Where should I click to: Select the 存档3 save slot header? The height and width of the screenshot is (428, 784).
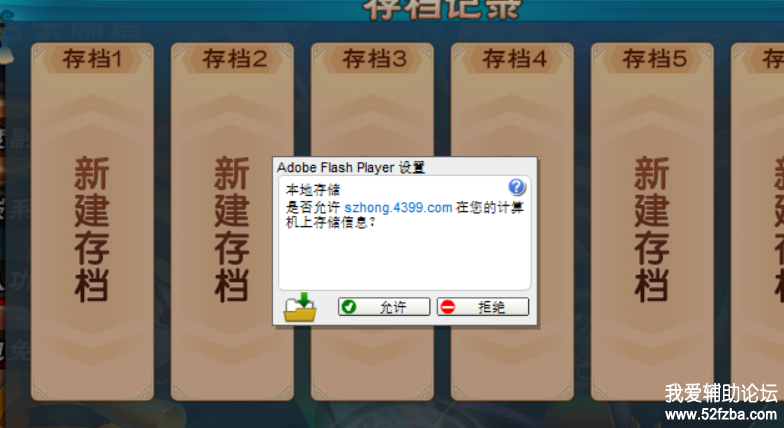point(372,60)
